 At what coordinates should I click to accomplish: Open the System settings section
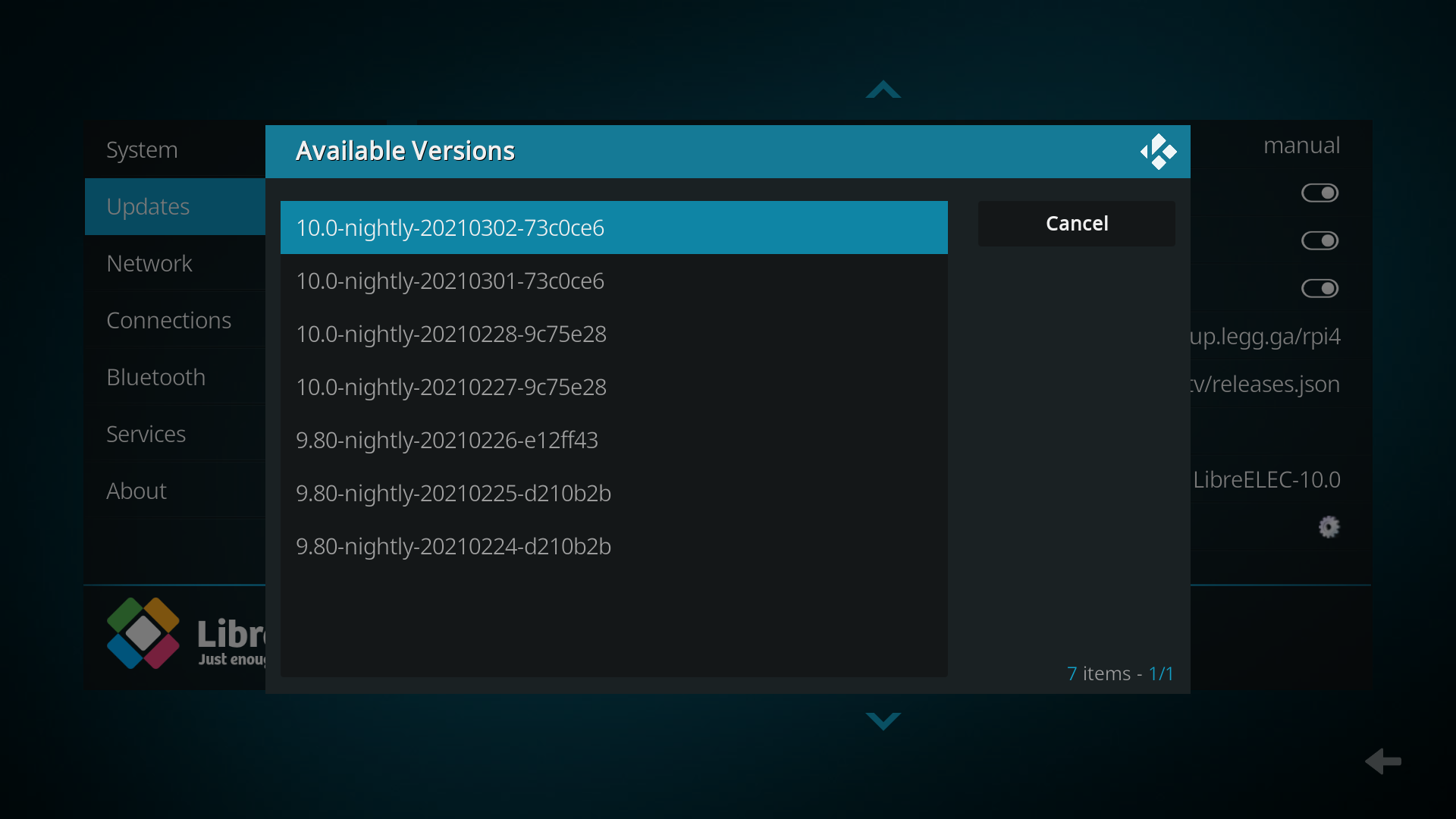click(143, 150)
